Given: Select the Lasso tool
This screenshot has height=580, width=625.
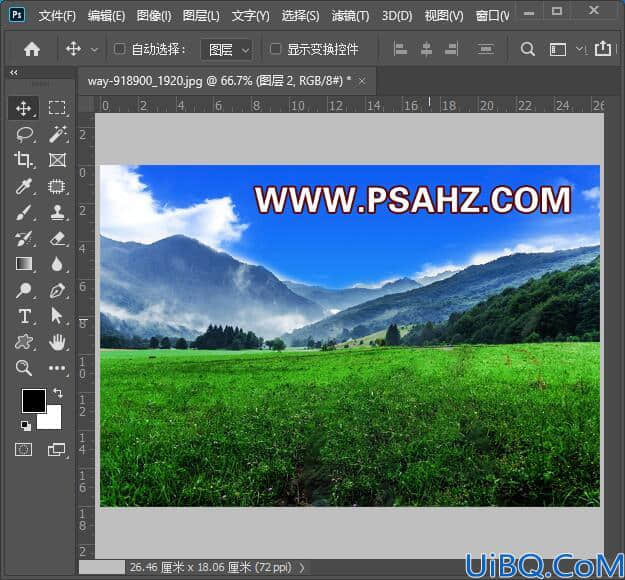Looking at the screenshot, I should (24, 134).
